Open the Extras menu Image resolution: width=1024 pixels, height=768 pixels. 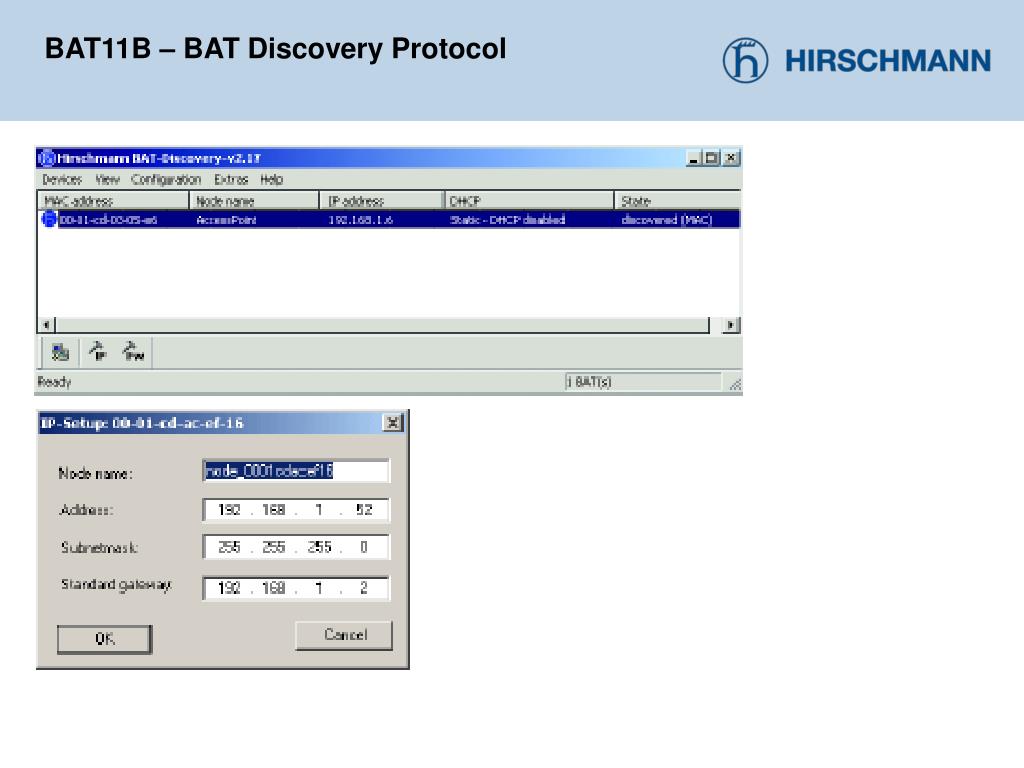[x=231, y=180]
